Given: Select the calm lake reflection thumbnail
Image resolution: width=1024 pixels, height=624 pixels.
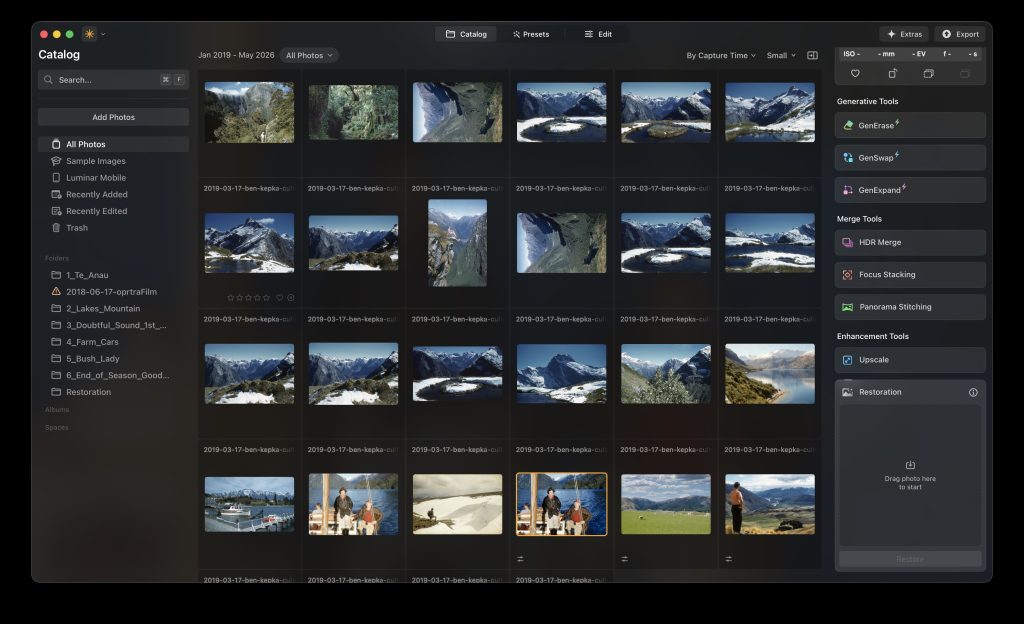Looking at the screenshot, I should tap(770, 374).
